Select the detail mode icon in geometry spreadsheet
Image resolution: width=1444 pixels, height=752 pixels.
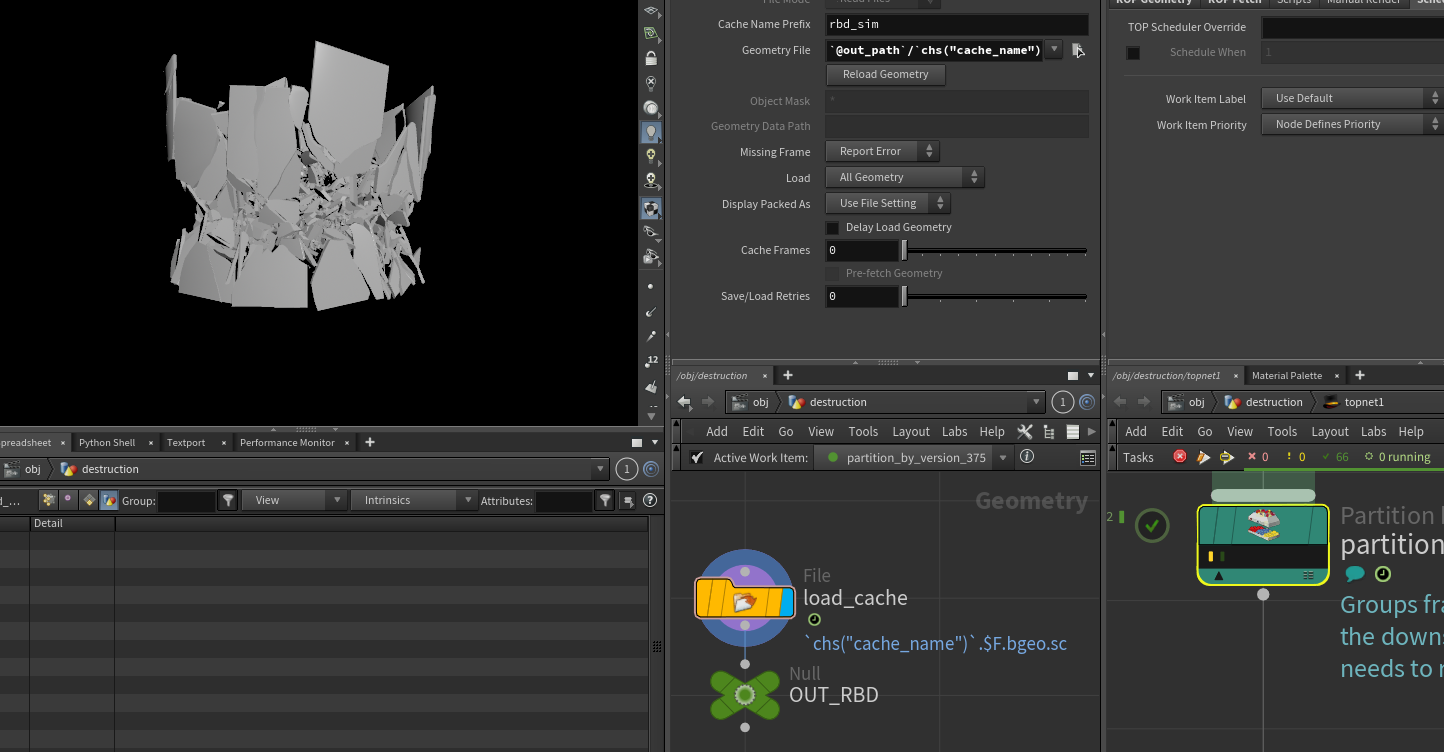pyautogui.click(x=110, y=500)
